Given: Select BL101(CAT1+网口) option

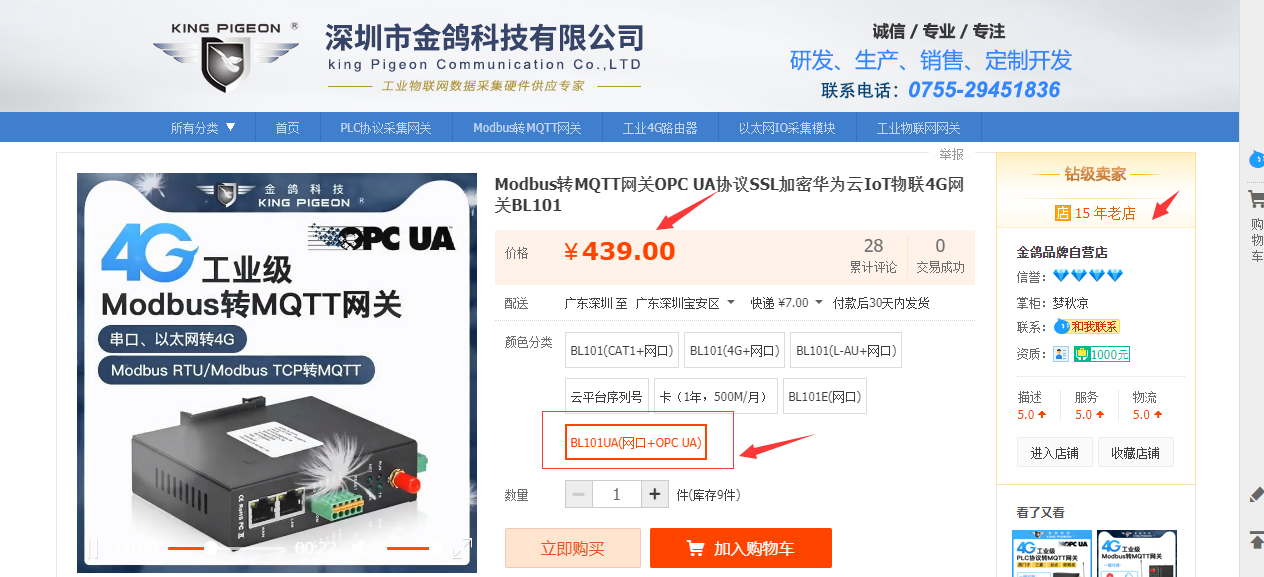Looking at the screenshot, I should point(622,351).
